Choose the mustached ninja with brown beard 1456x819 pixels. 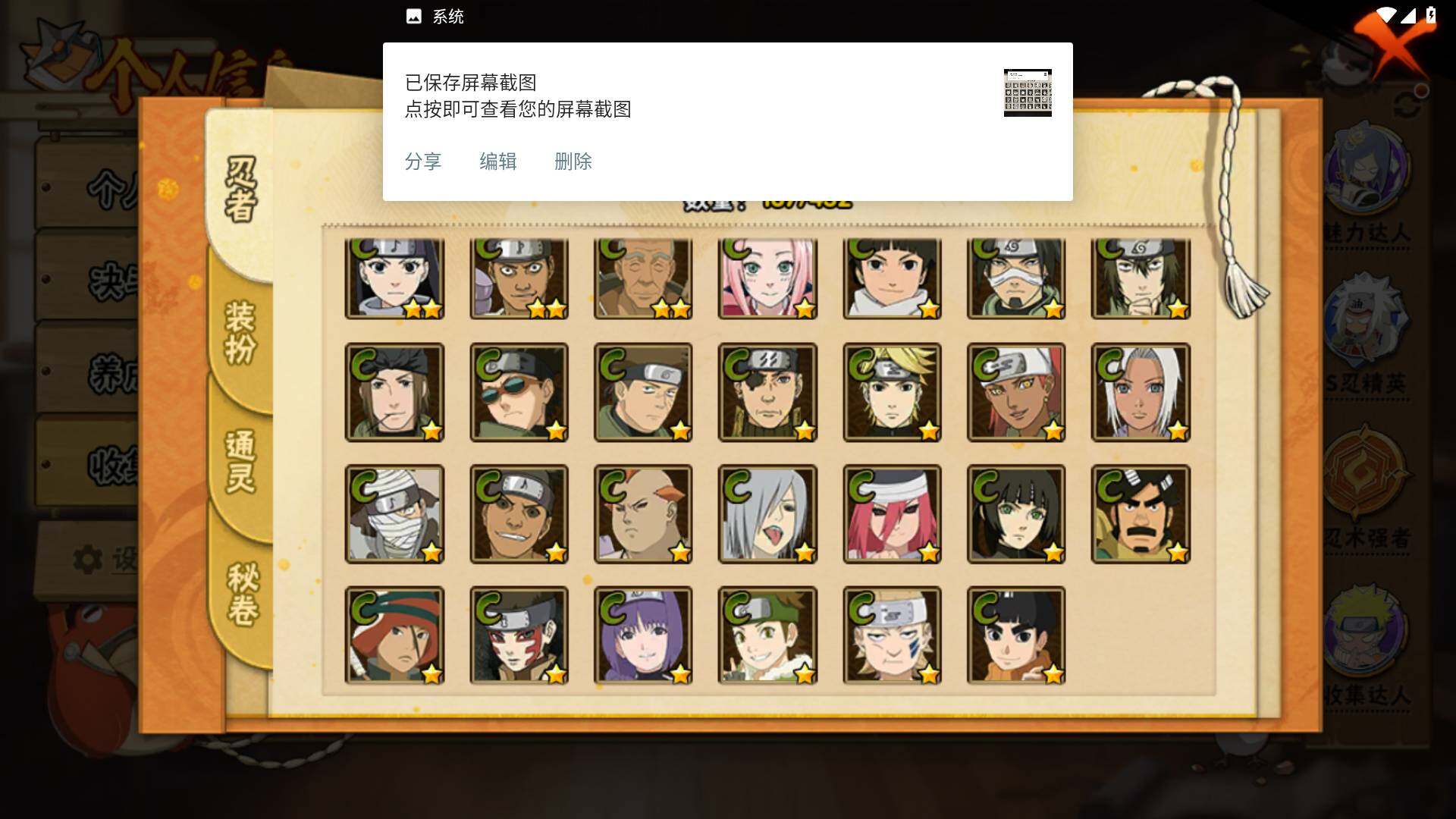click(1141, 514)
